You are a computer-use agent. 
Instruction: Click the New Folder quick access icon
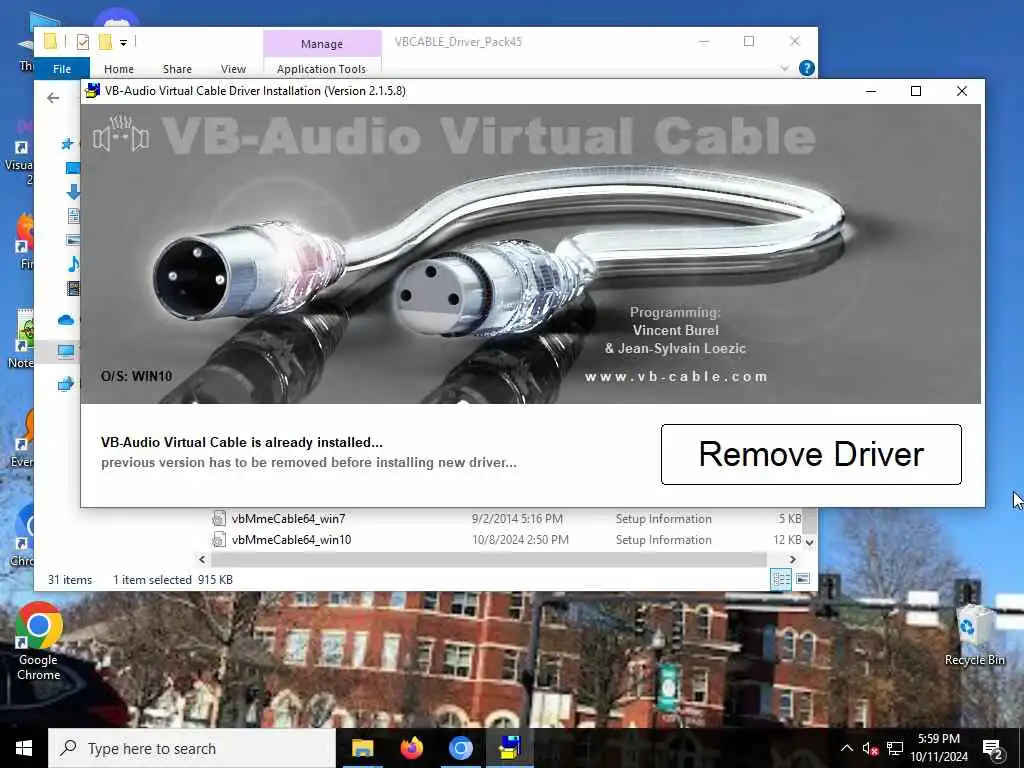point(105,42)
